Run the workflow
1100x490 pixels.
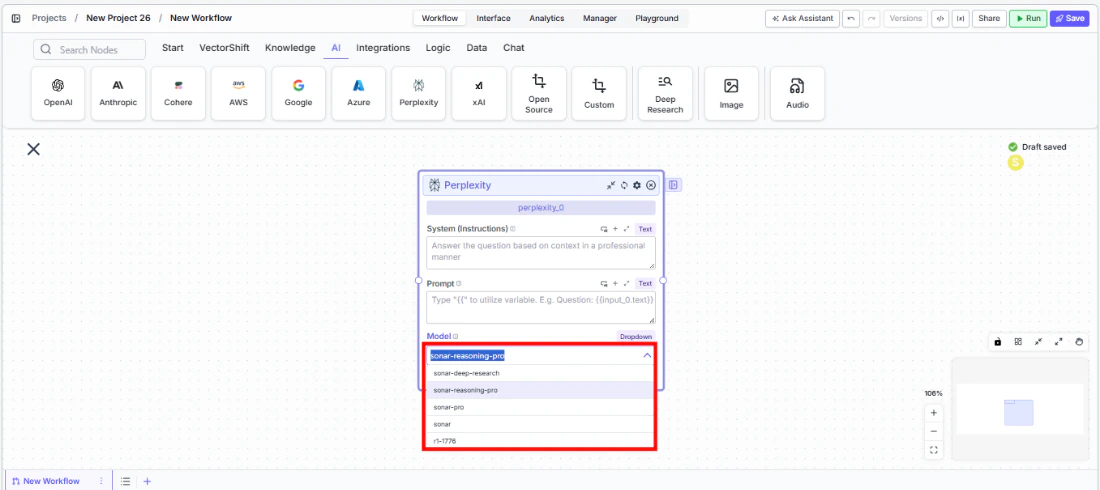1028,18
